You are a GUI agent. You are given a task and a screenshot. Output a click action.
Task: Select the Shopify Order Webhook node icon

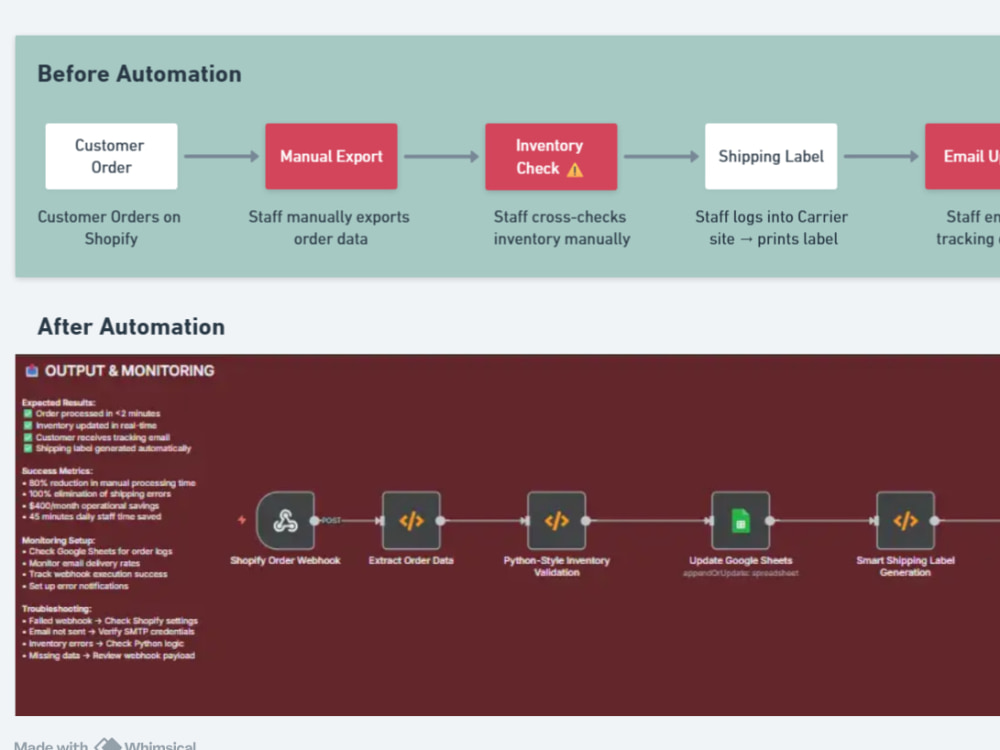pyautogui.click(x=285, y=520)
